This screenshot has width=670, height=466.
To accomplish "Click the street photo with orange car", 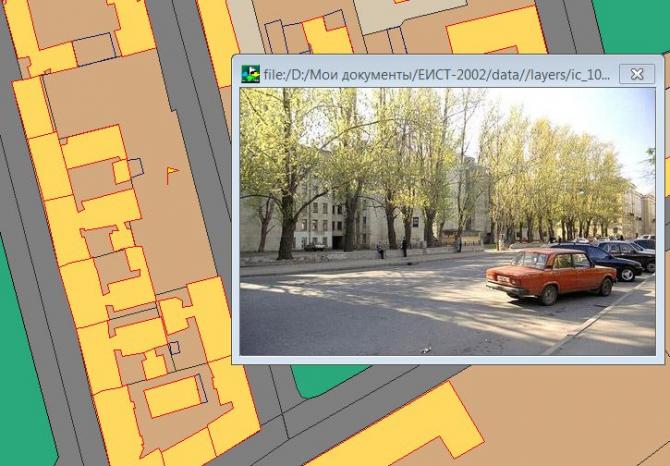I will [447, 222].
